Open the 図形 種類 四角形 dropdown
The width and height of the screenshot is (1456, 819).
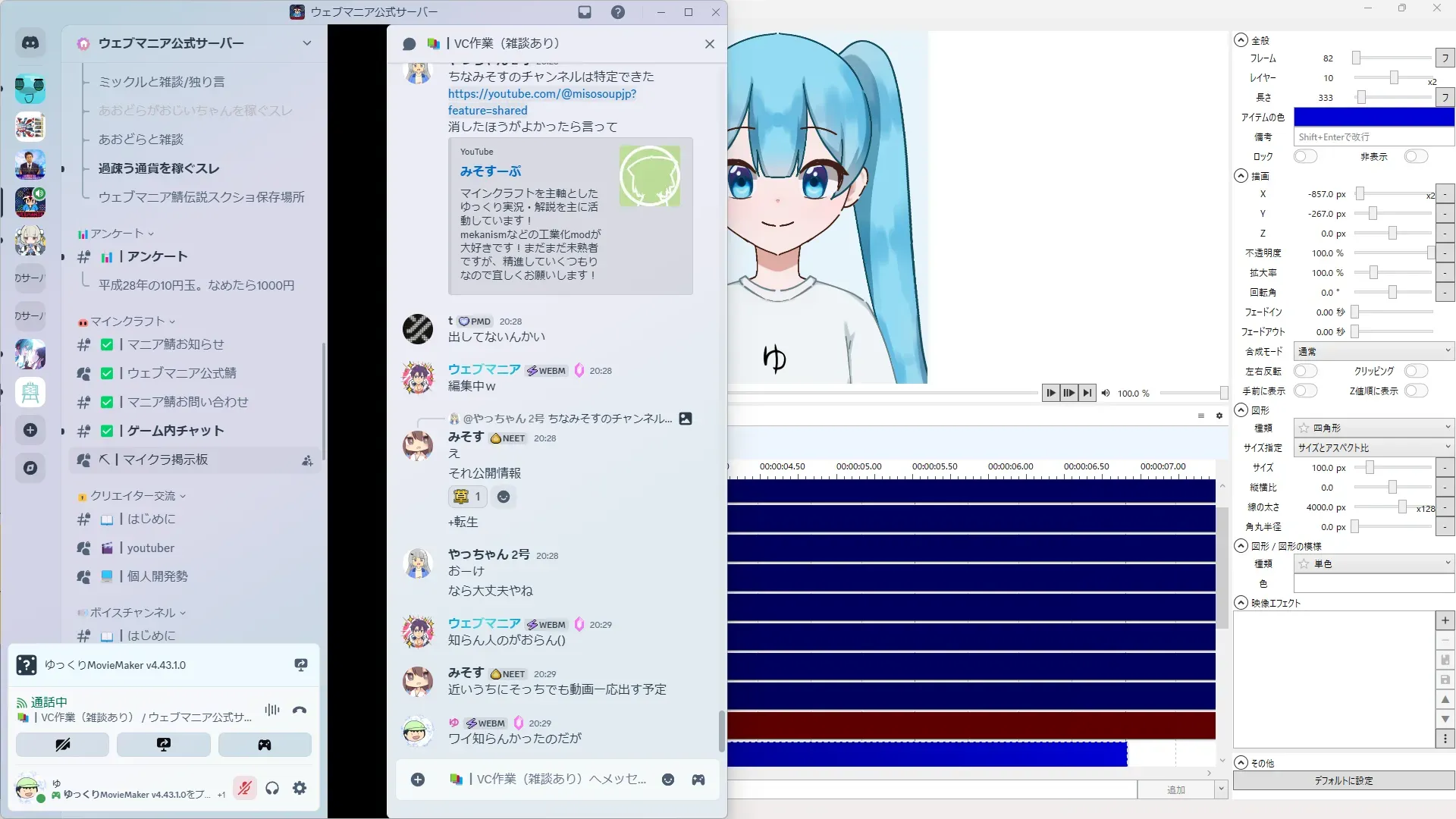tap(1373, 428)
